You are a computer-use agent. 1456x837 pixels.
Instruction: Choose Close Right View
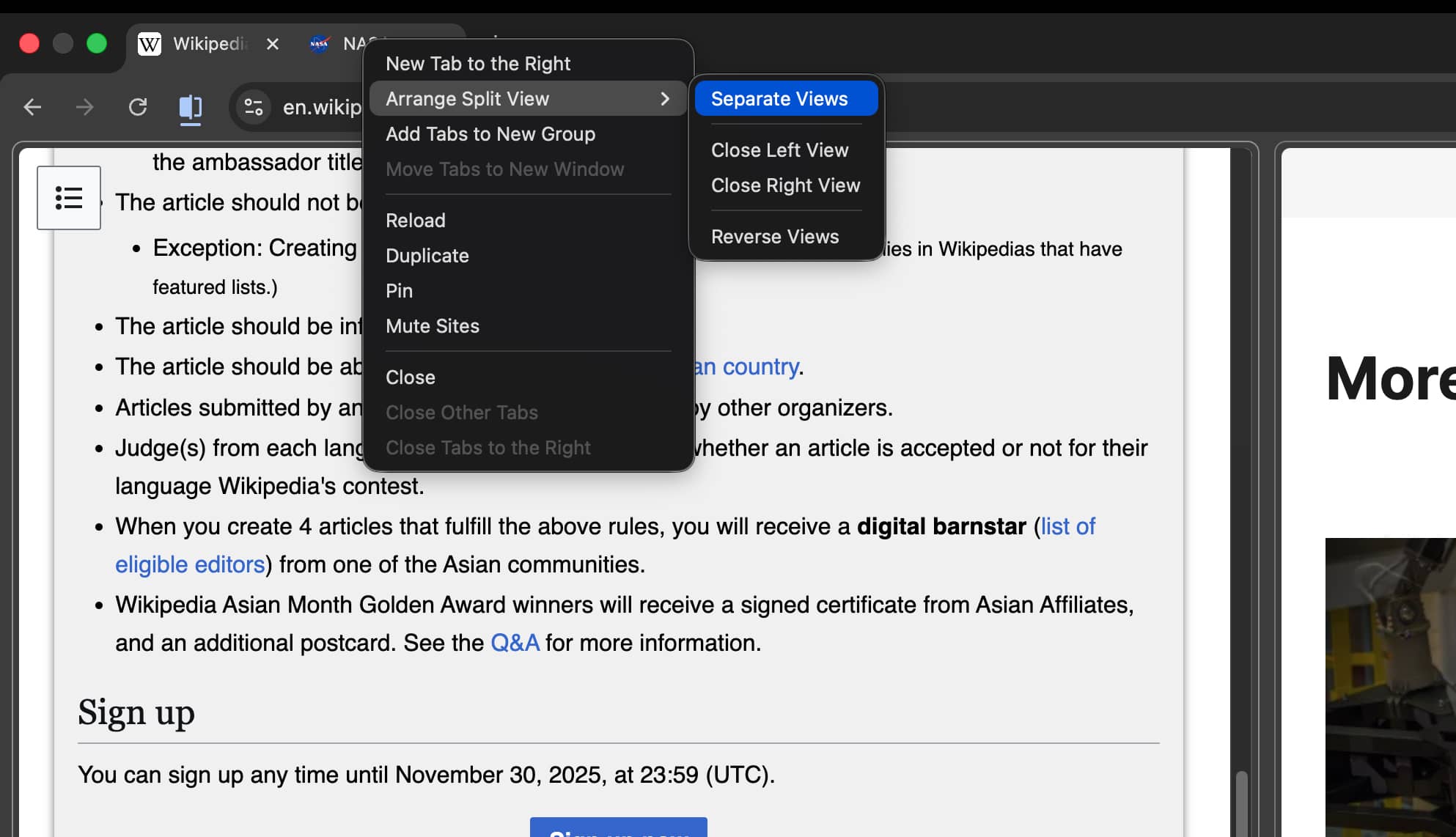[x=785, y=185]
